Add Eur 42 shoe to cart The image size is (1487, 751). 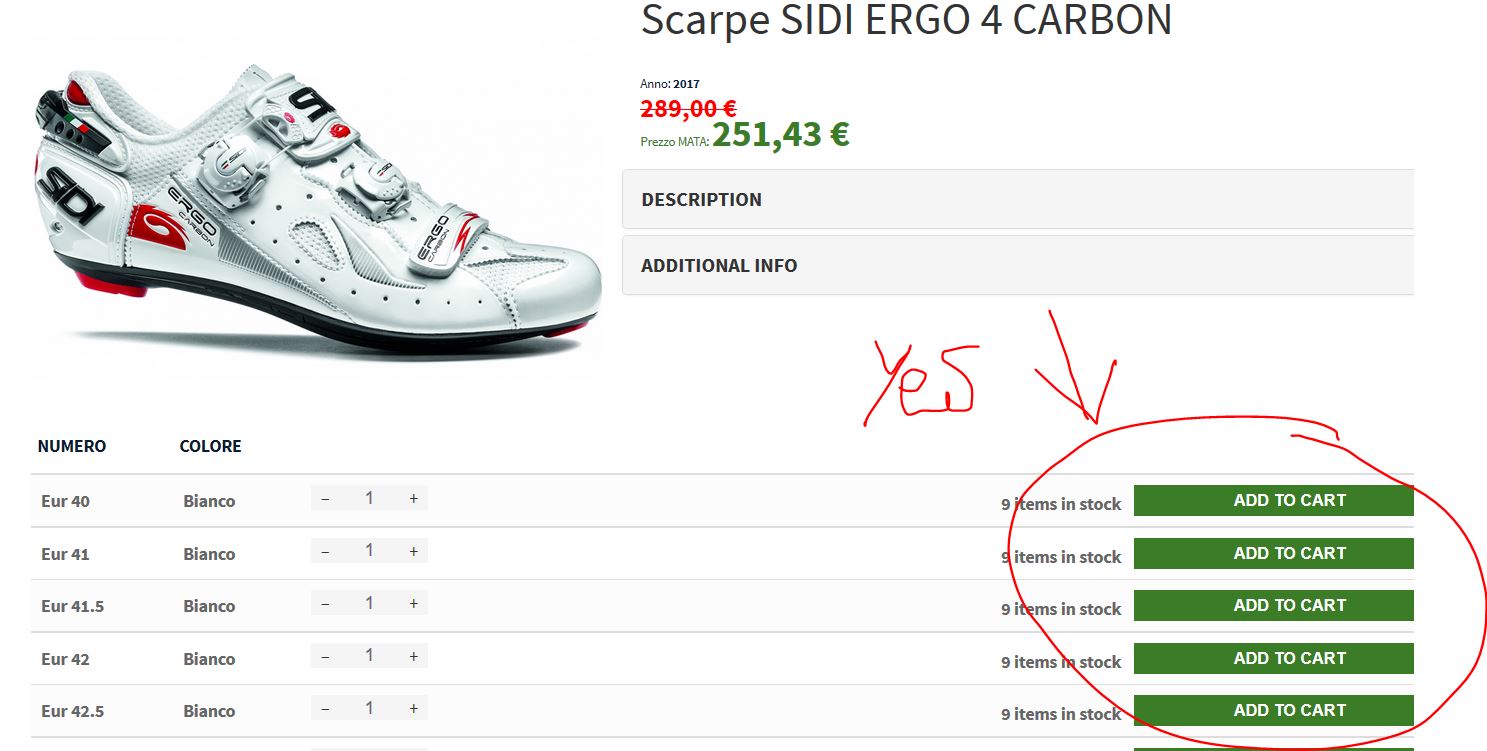(x=1274, y=658)
